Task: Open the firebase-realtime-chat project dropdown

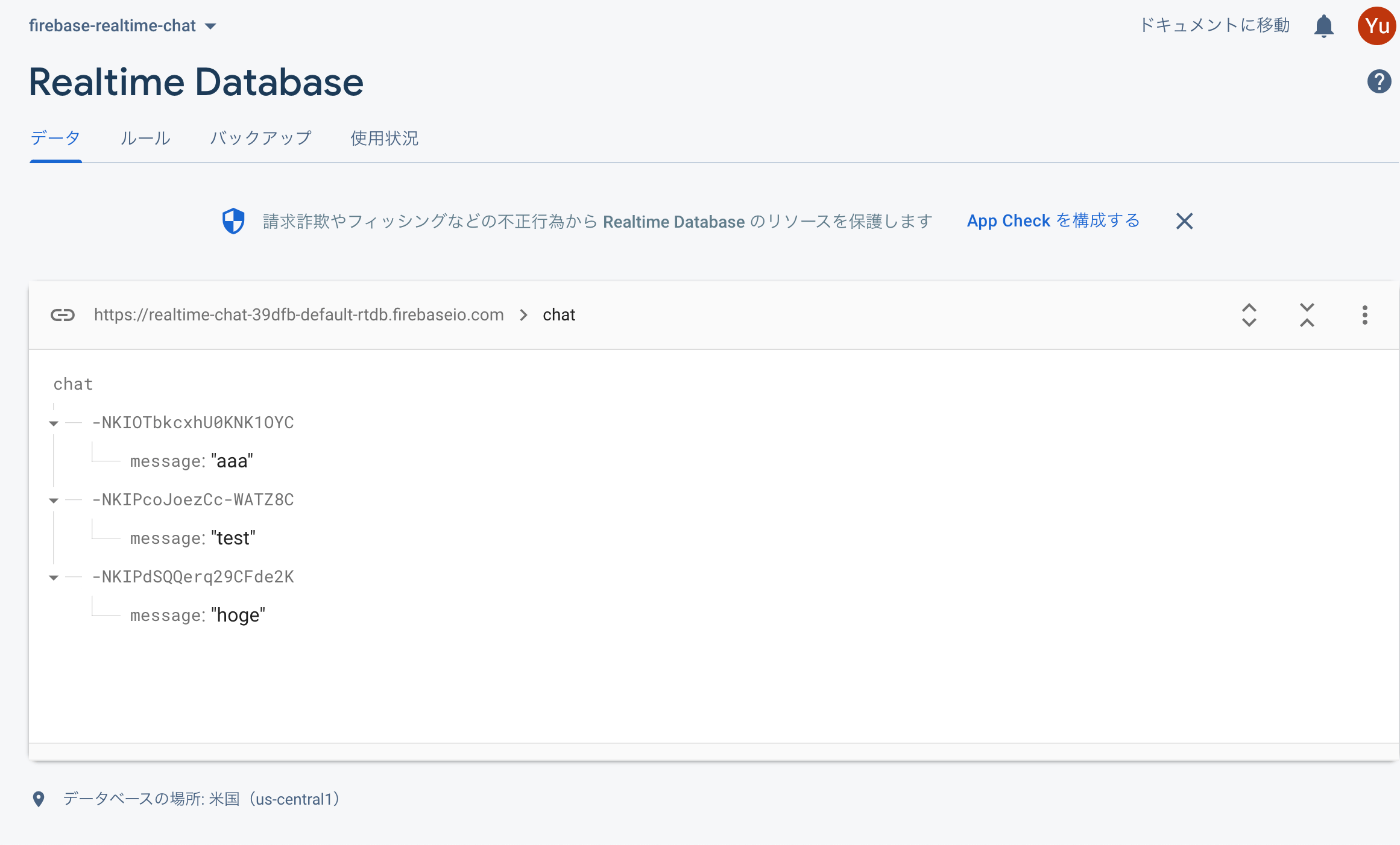Action: click(x=123, y=26)
